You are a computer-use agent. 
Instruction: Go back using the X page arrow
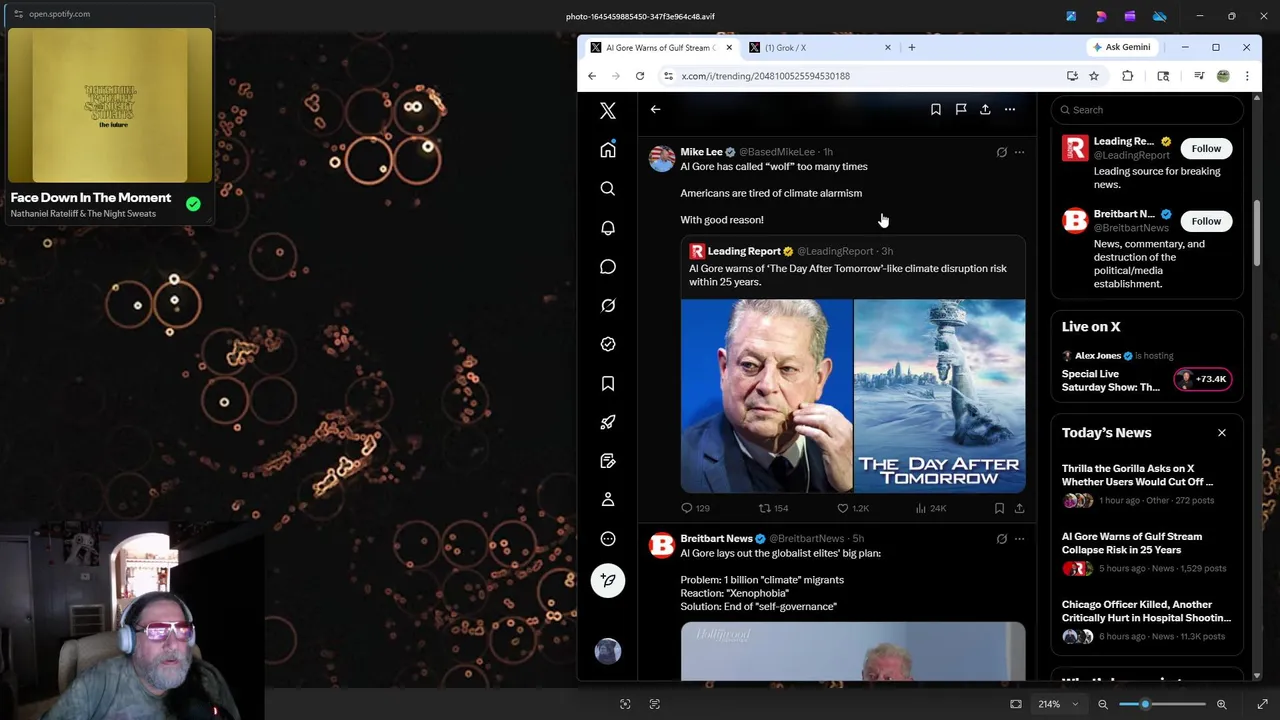(655, 109)
